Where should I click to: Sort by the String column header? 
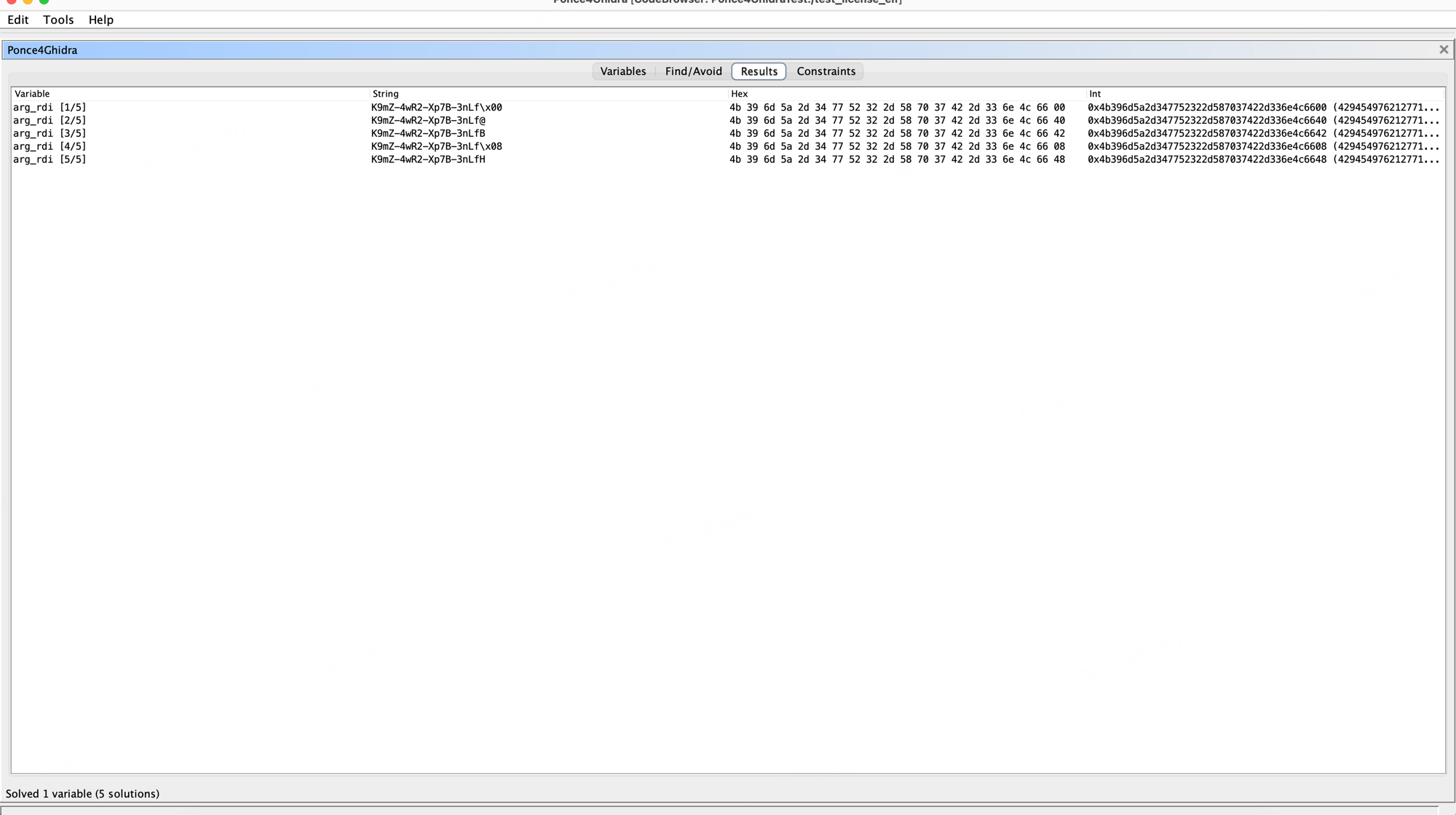pos(549,94)
